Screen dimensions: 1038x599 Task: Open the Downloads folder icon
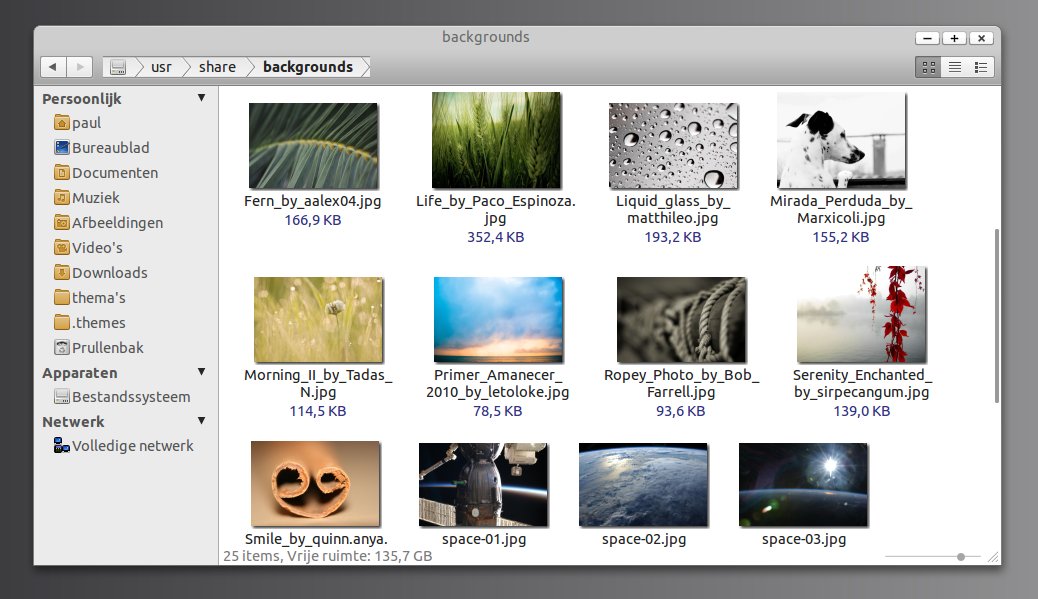62,273
